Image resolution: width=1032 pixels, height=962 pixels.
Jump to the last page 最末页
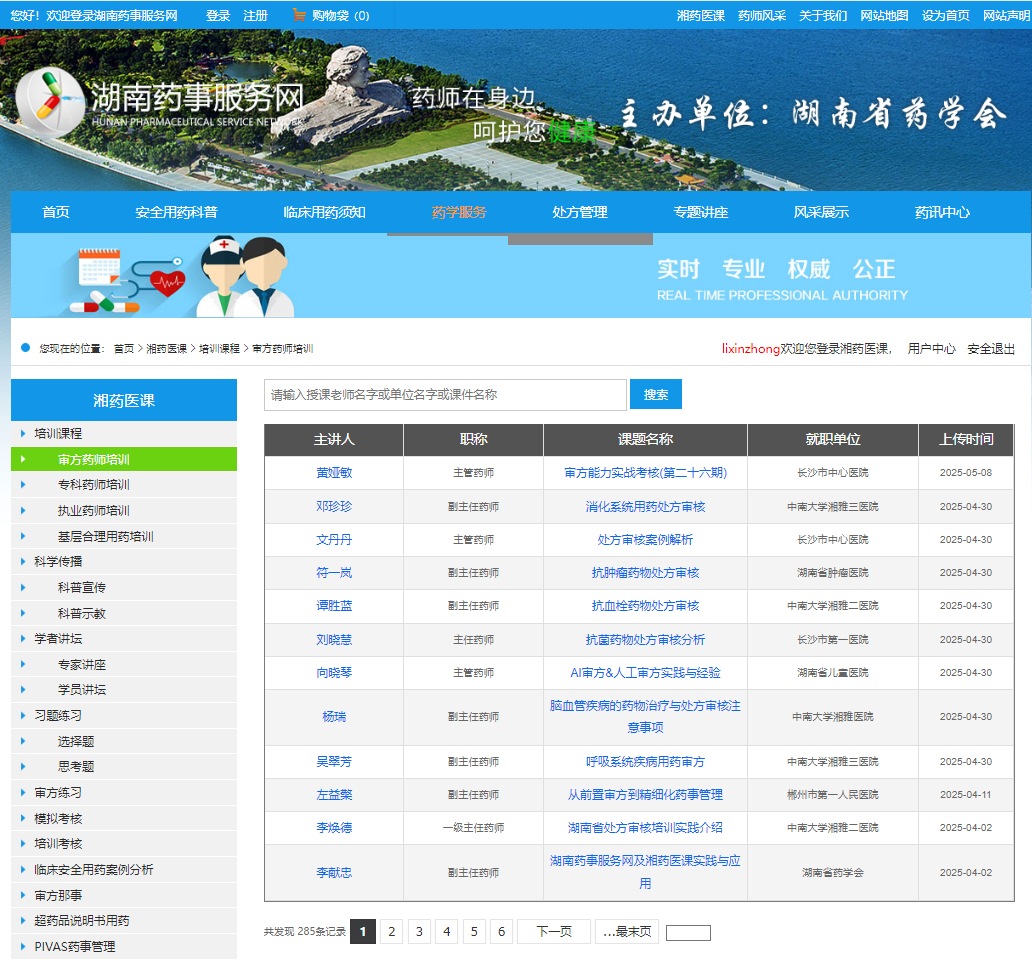point(627,932)
